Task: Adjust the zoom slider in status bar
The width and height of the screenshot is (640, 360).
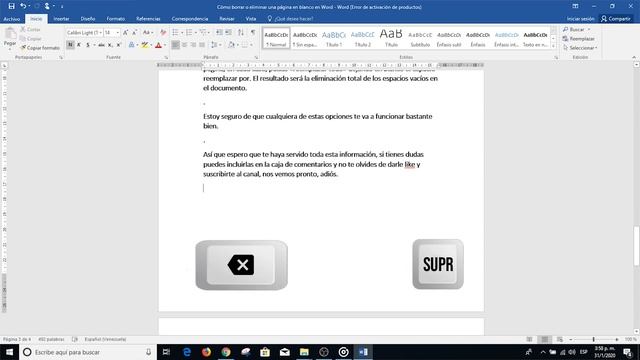Action: coord(593,340)
